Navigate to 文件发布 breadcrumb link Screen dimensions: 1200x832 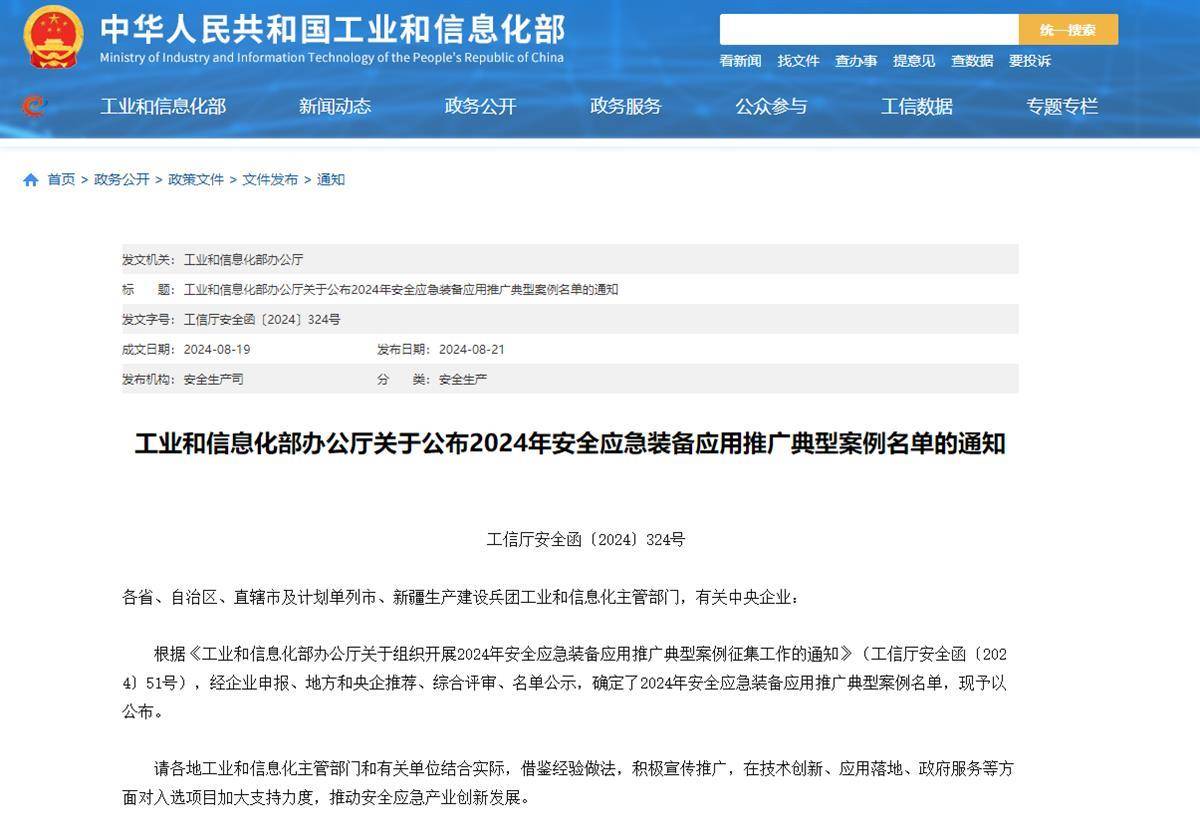(270, 180)
